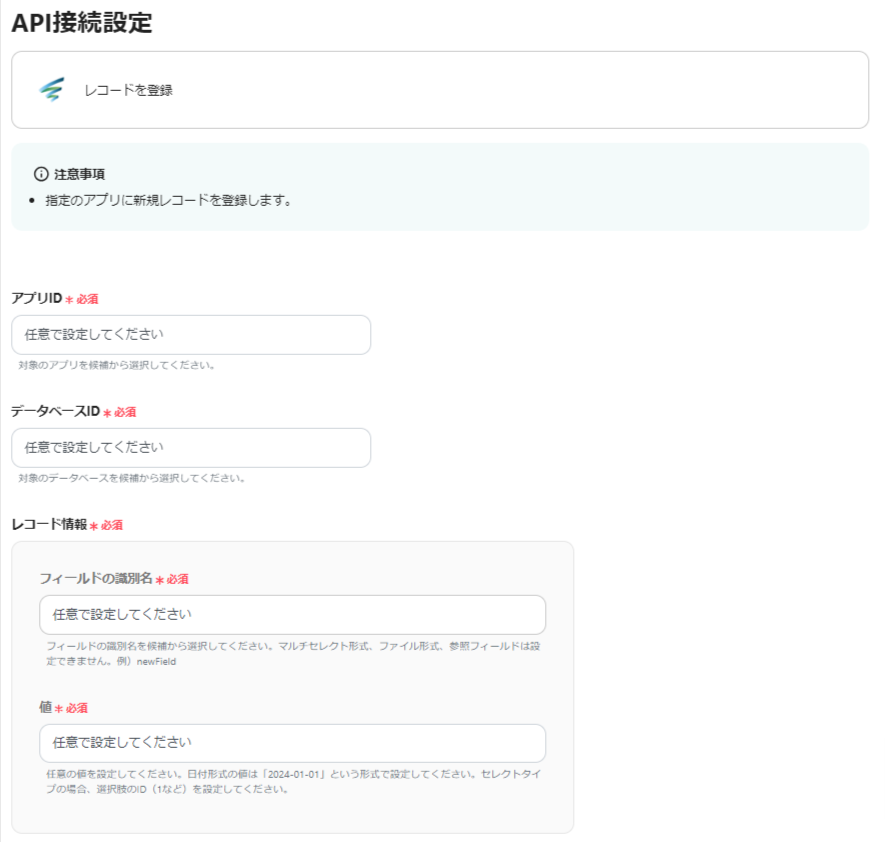Expand the フィールドの識別名 candidate list

pyautogui.click(x=292, y=615)
